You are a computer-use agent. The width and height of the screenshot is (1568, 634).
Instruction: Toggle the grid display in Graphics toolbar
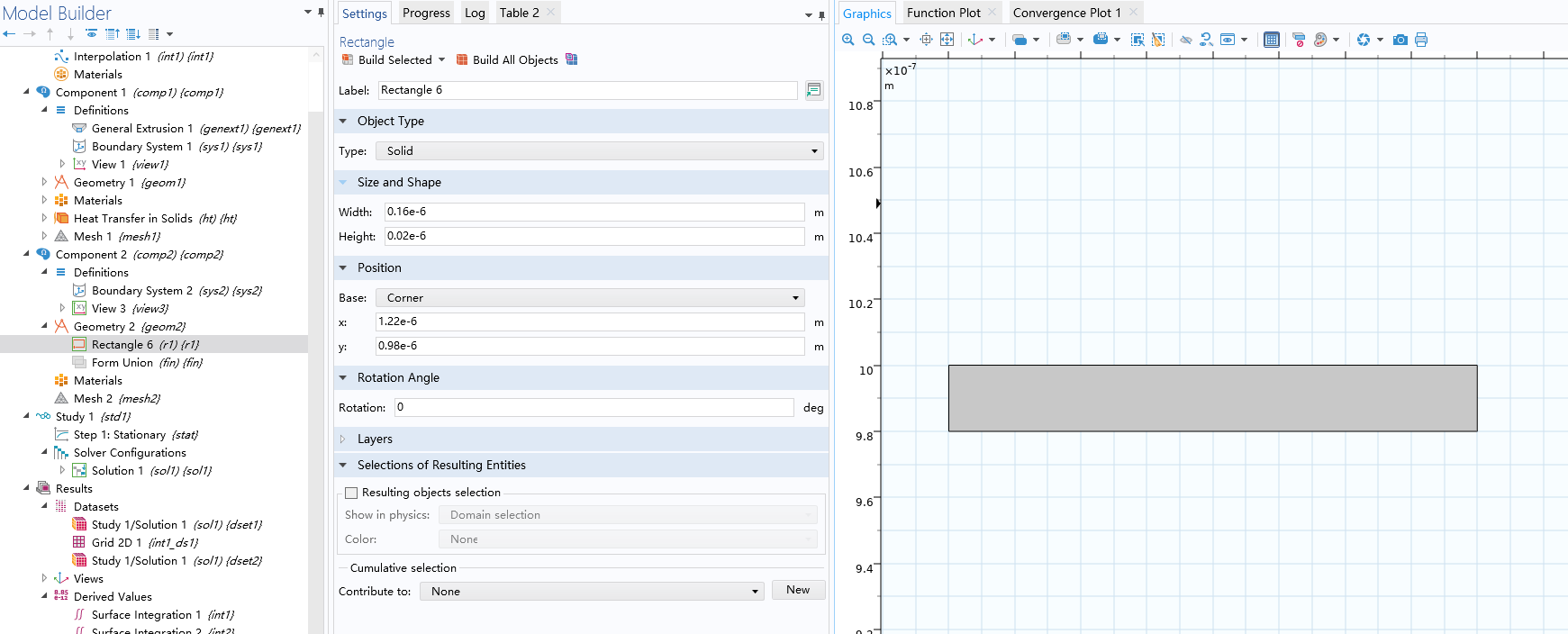click(1272, 40)
